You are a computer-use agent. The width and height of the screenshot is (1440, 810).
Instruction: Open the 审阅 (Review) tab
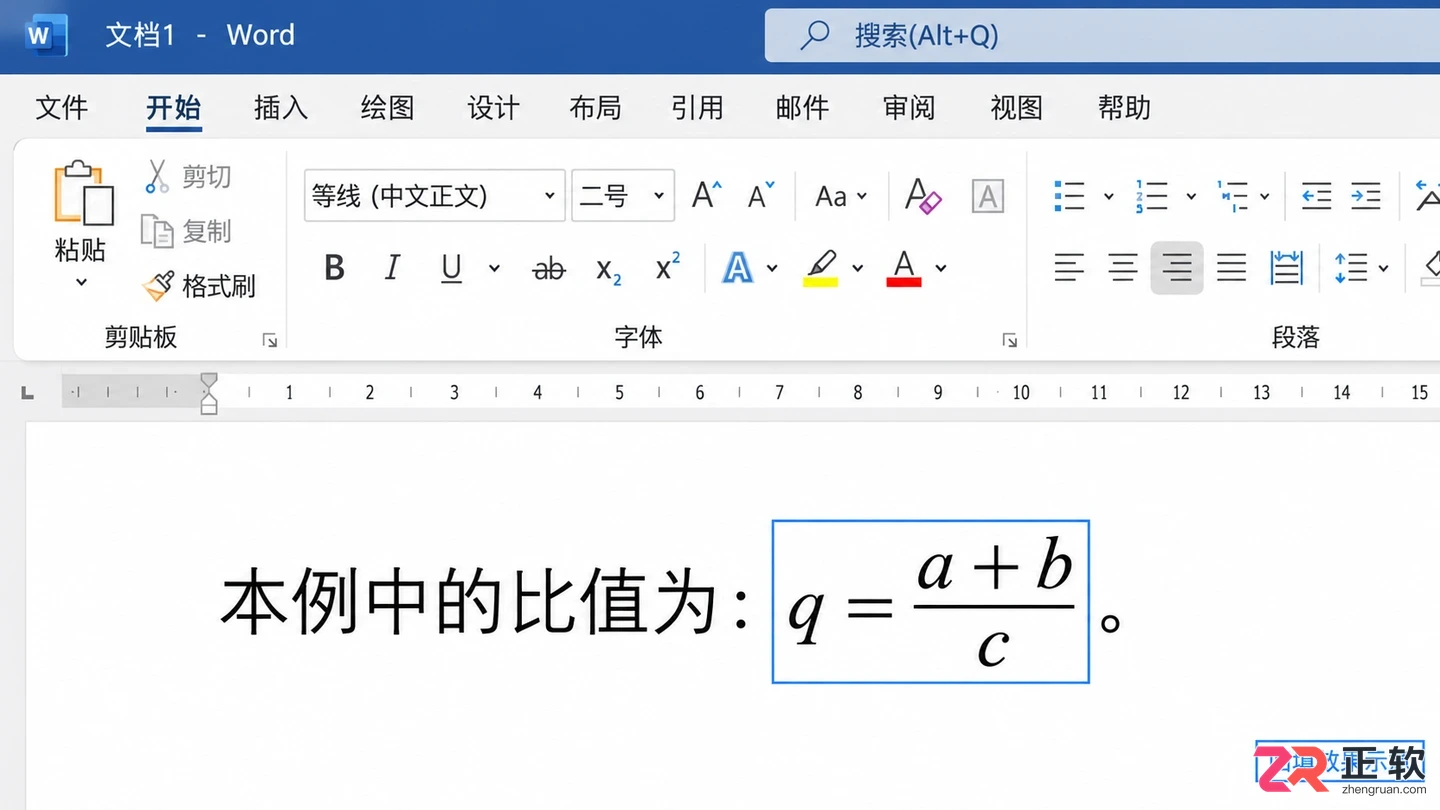tap(909, 108)
